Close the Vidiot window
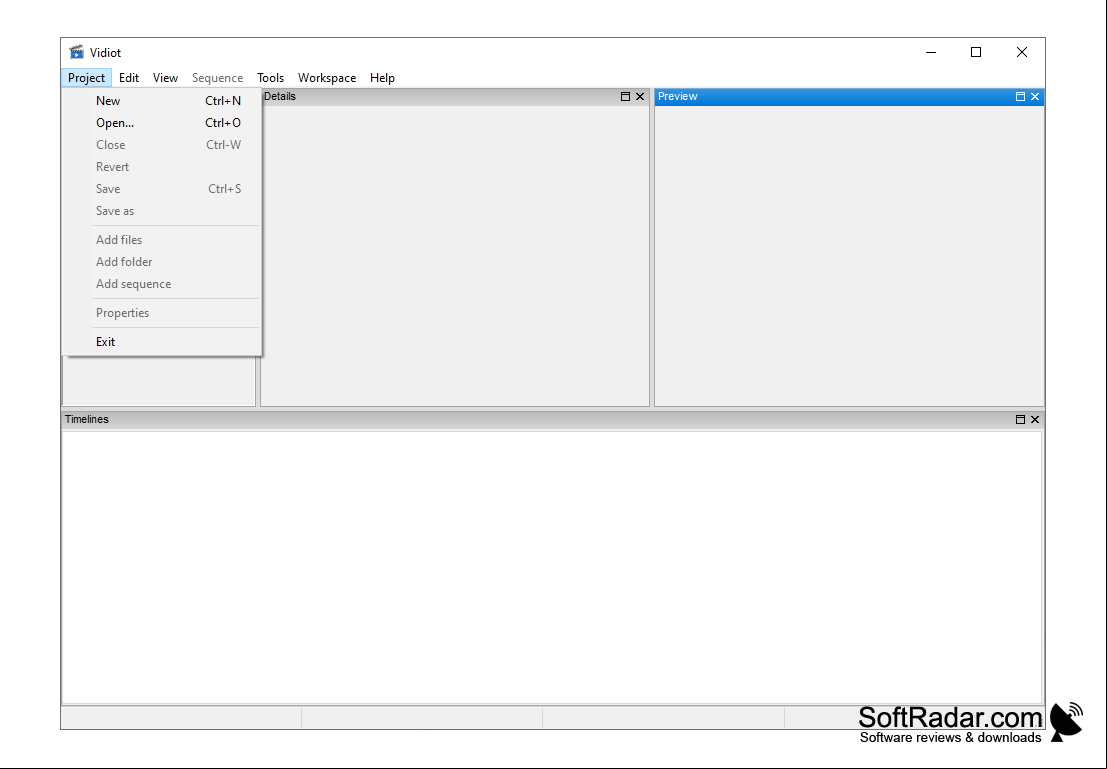The image size is (1107, 769). click(1022, 52)
